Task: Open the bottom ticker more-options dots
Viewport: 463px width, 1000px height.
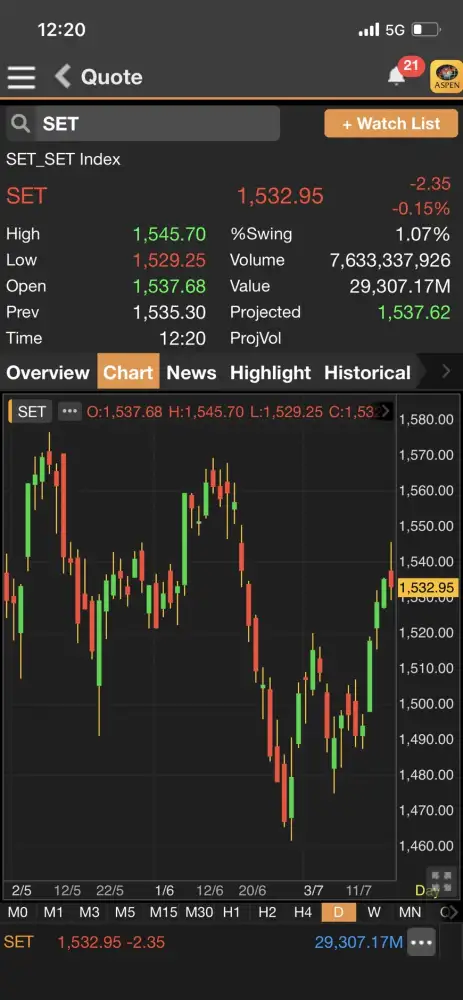Action: click(422, 942)
